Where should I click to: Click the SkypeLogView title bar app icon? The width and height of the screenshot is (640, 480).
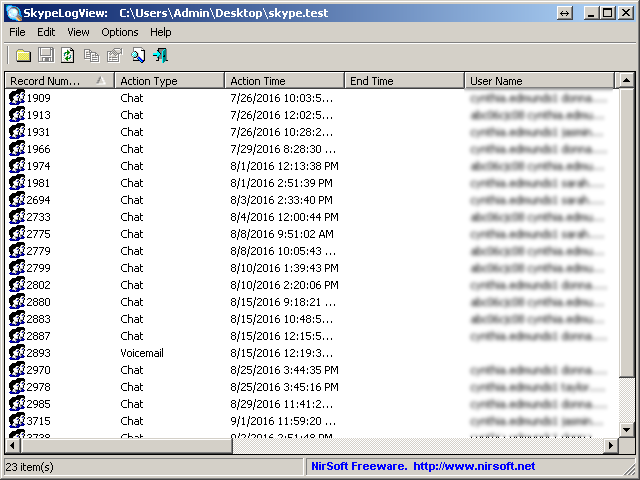pos(13,13)
